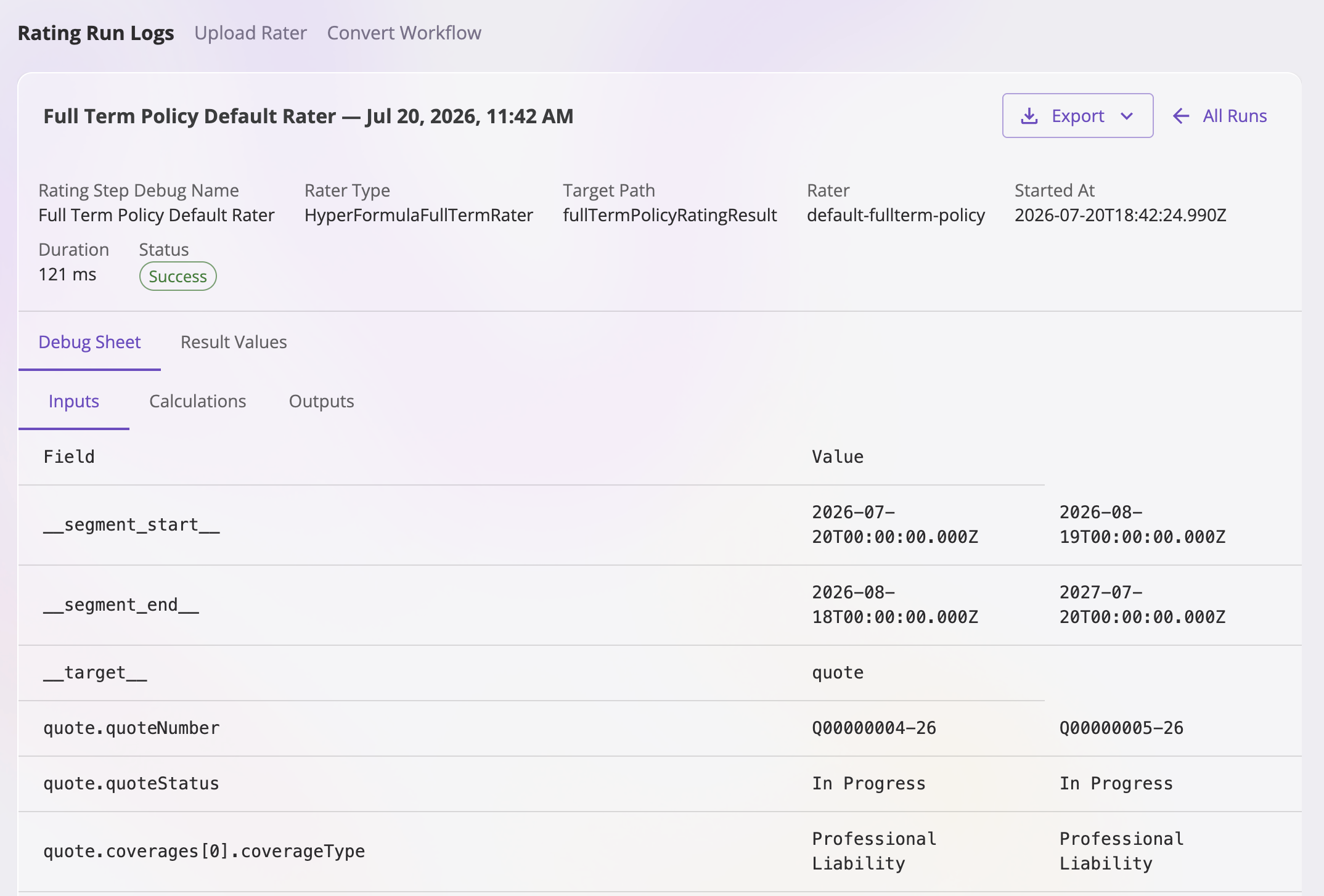Click the Export button label
This screenshot has height=896, width=1324.
[1078, 116]
